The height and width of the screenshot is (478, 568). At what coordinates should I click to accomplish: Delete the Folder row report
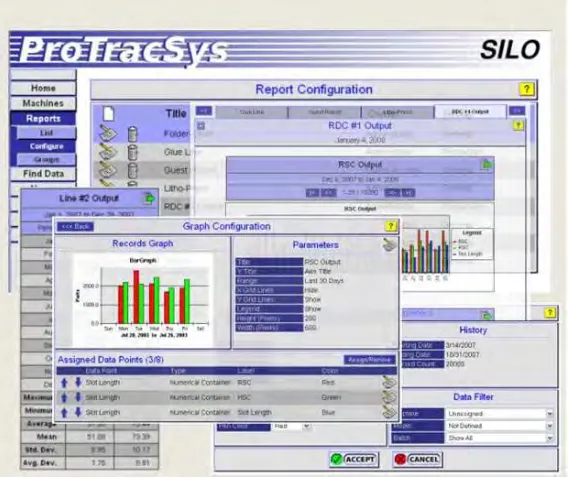(133, 134)
